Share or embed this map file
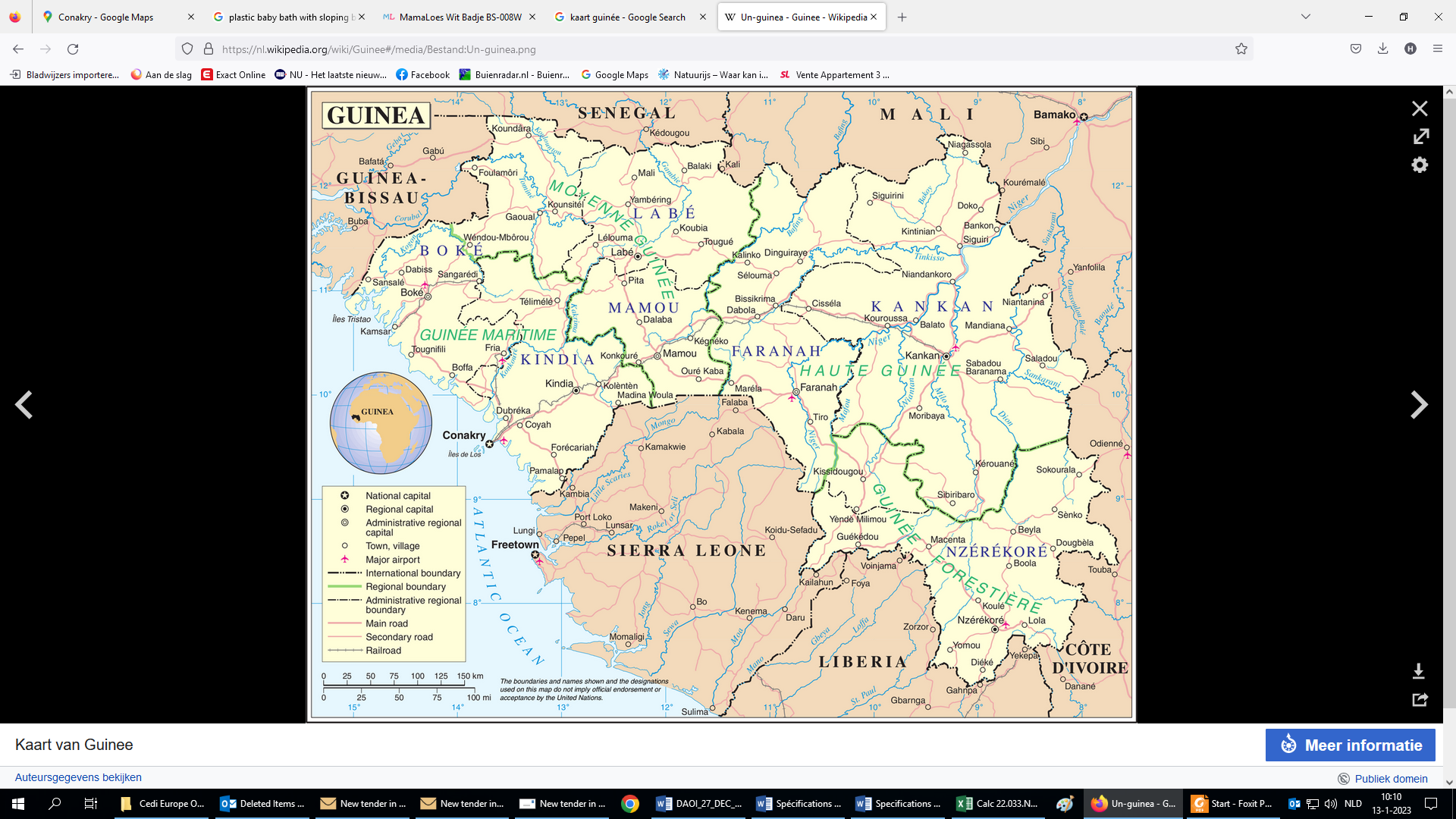 (1420, 699)
